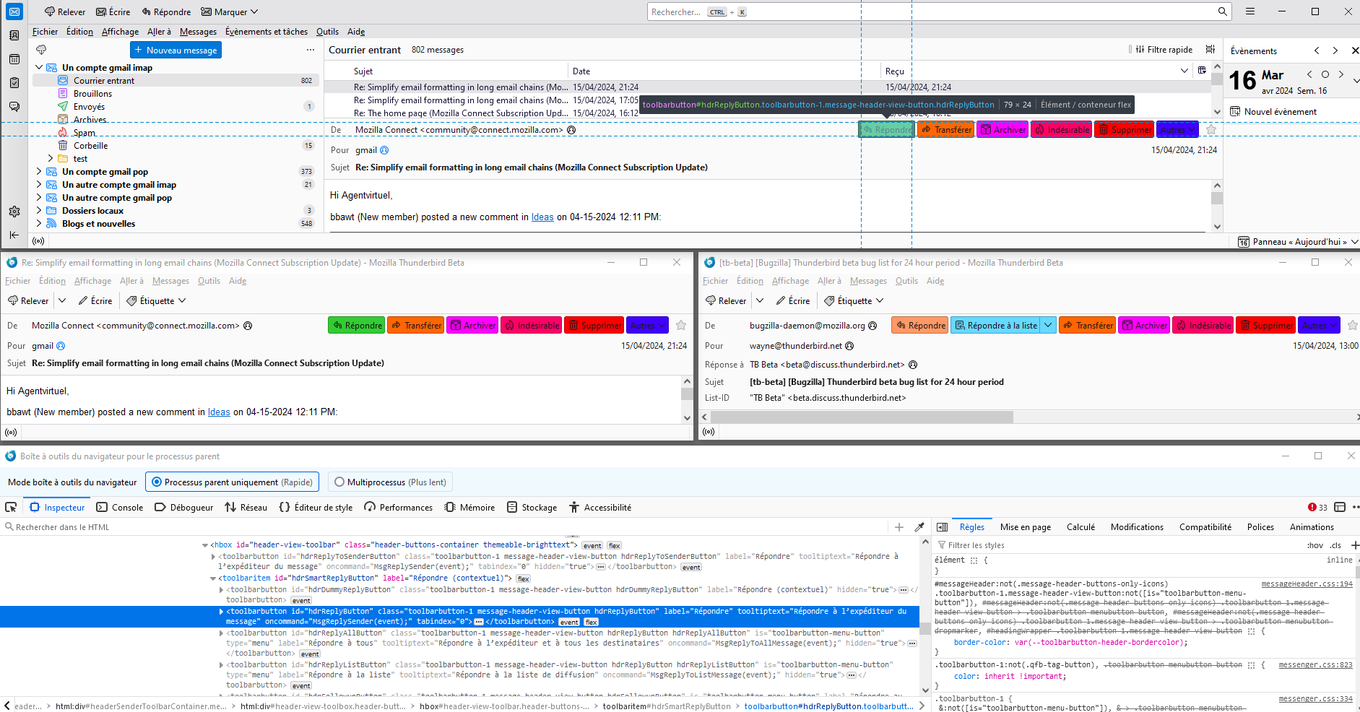Open the Outils menu in main menubar
Screen dimensions: 1360x712
click(x=327, y=32)
